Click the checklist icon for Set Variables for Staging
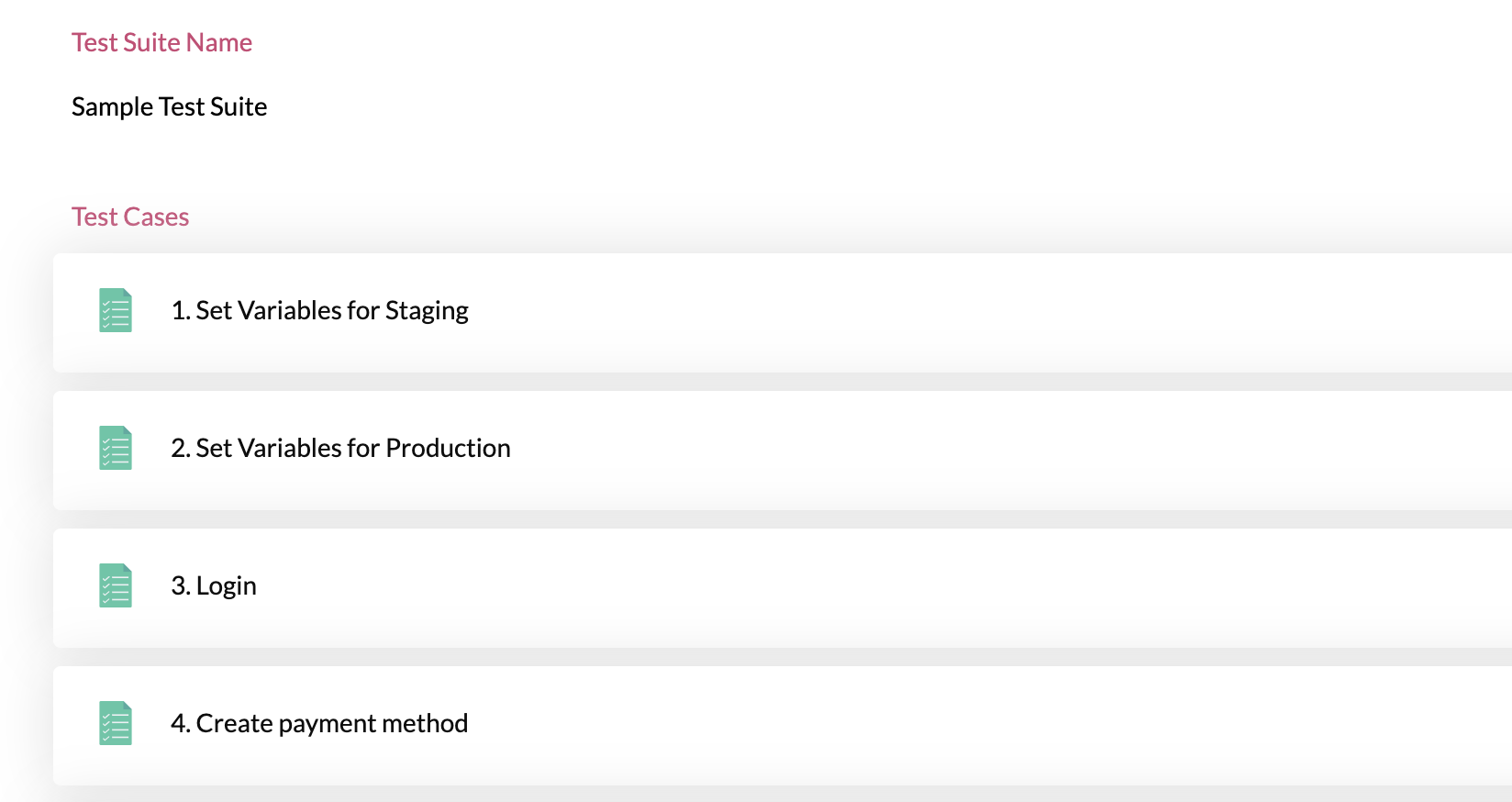The height and width of the screenshot is (802, 1512). (x=116, y=310)
